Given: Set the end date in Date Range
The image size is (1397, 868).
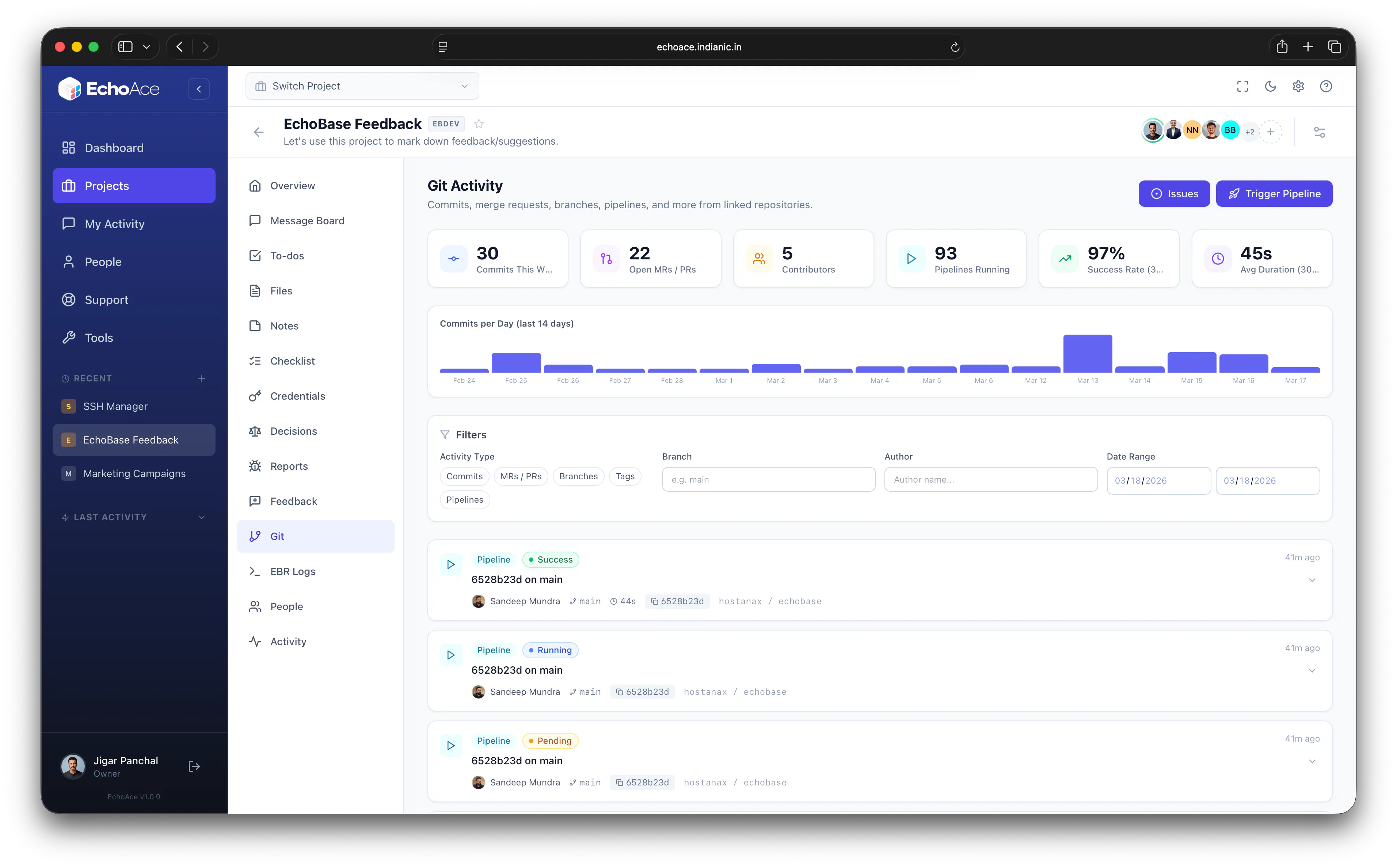Looking at the screenshot, I should coord(1267,480).
